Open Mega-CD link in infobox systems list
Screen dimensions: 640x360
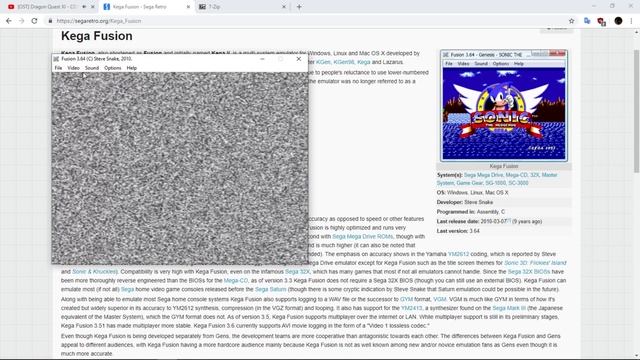[516, 175]
